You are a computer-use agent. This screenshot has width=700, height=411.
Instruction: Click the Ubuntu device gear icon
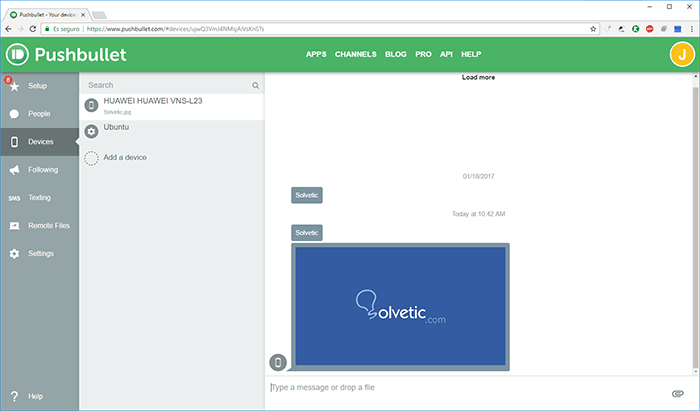pos(92,132)
